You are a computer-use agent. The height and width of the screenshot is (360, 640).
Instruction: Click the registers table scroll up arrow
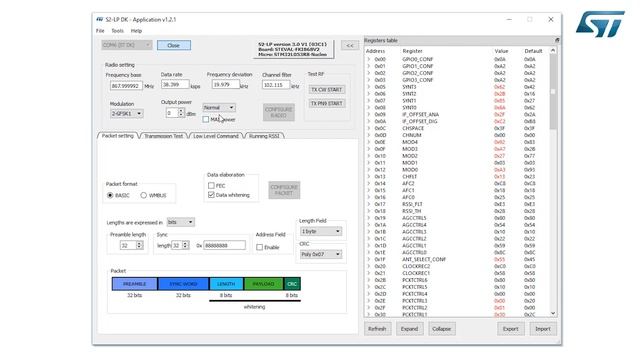coord(553,50)
